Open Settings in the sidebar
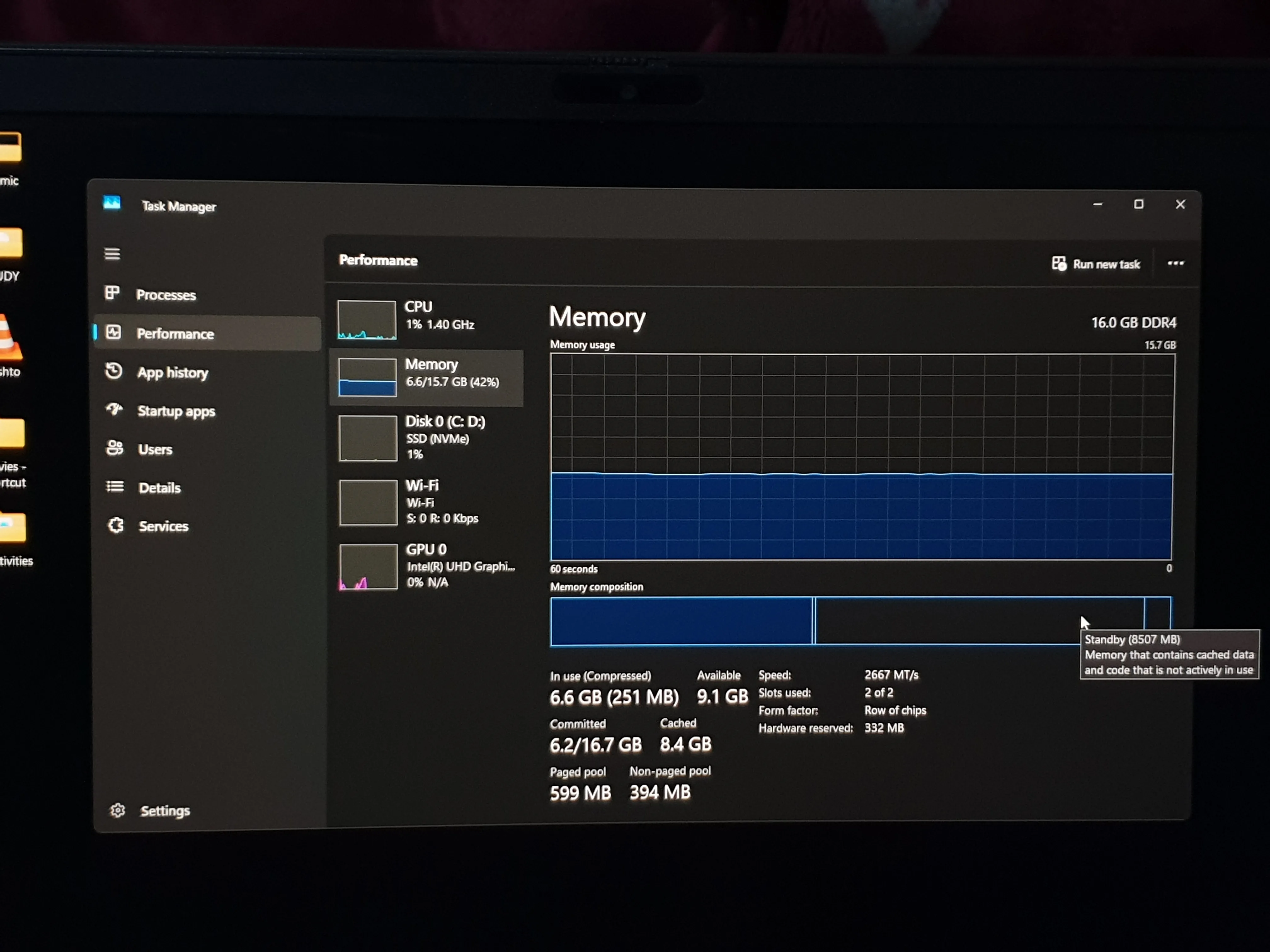This screenshot has width=1270, height=952. [165, 810]
